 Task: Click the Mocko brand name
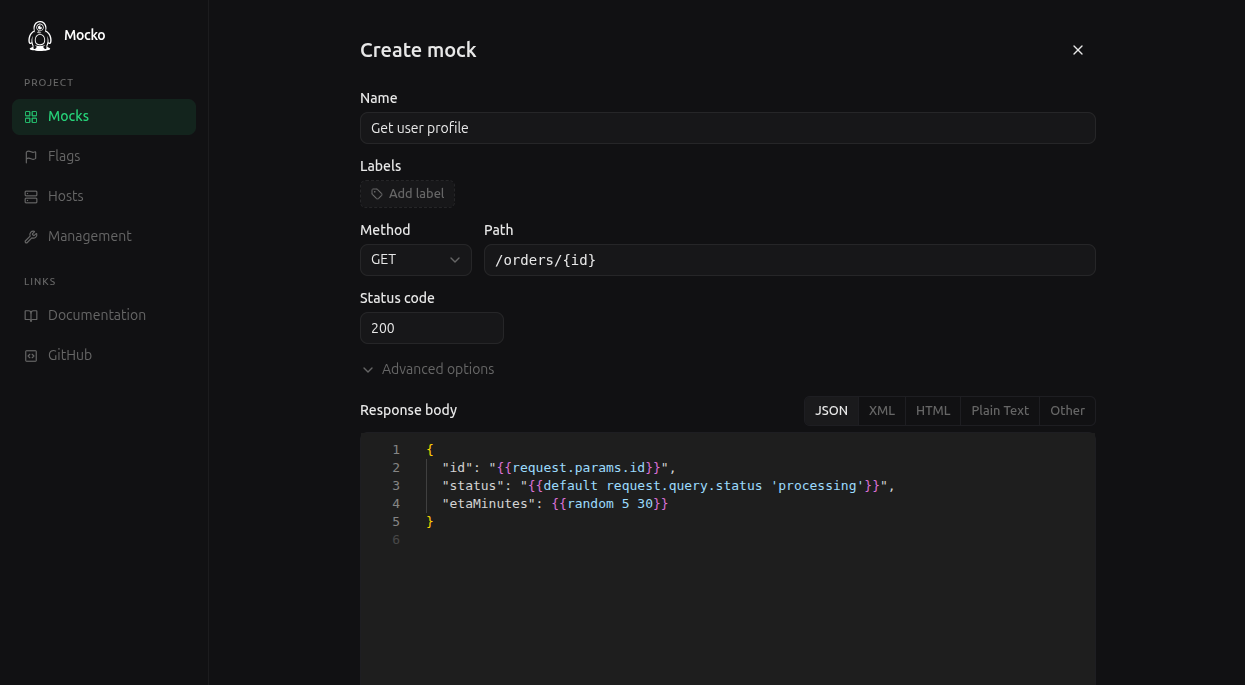85,35
